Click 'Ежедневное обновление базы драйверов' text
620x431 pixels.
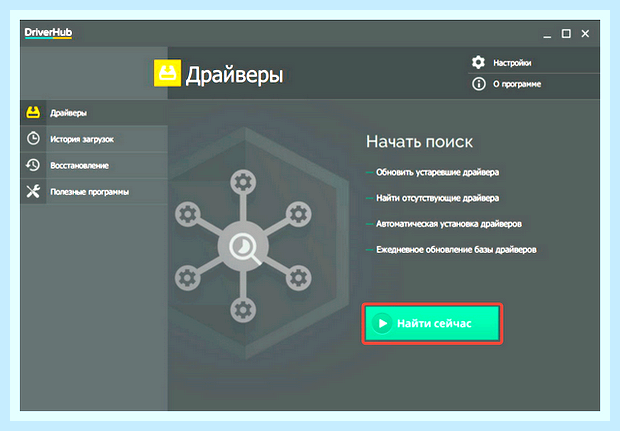click(456, 250)
